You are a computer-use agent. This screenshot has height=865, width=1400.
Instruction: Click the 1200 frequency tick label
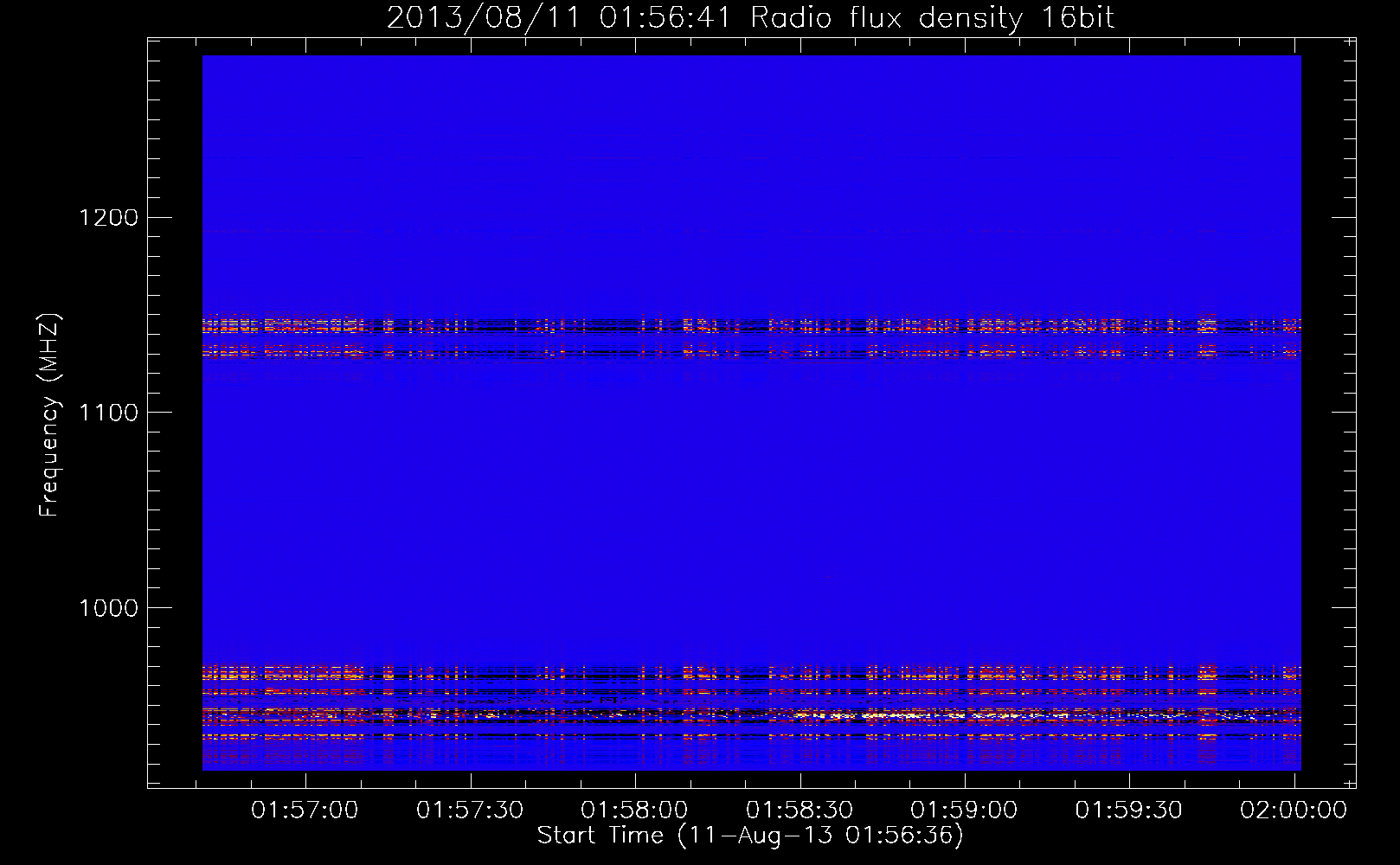click(108, 217)
